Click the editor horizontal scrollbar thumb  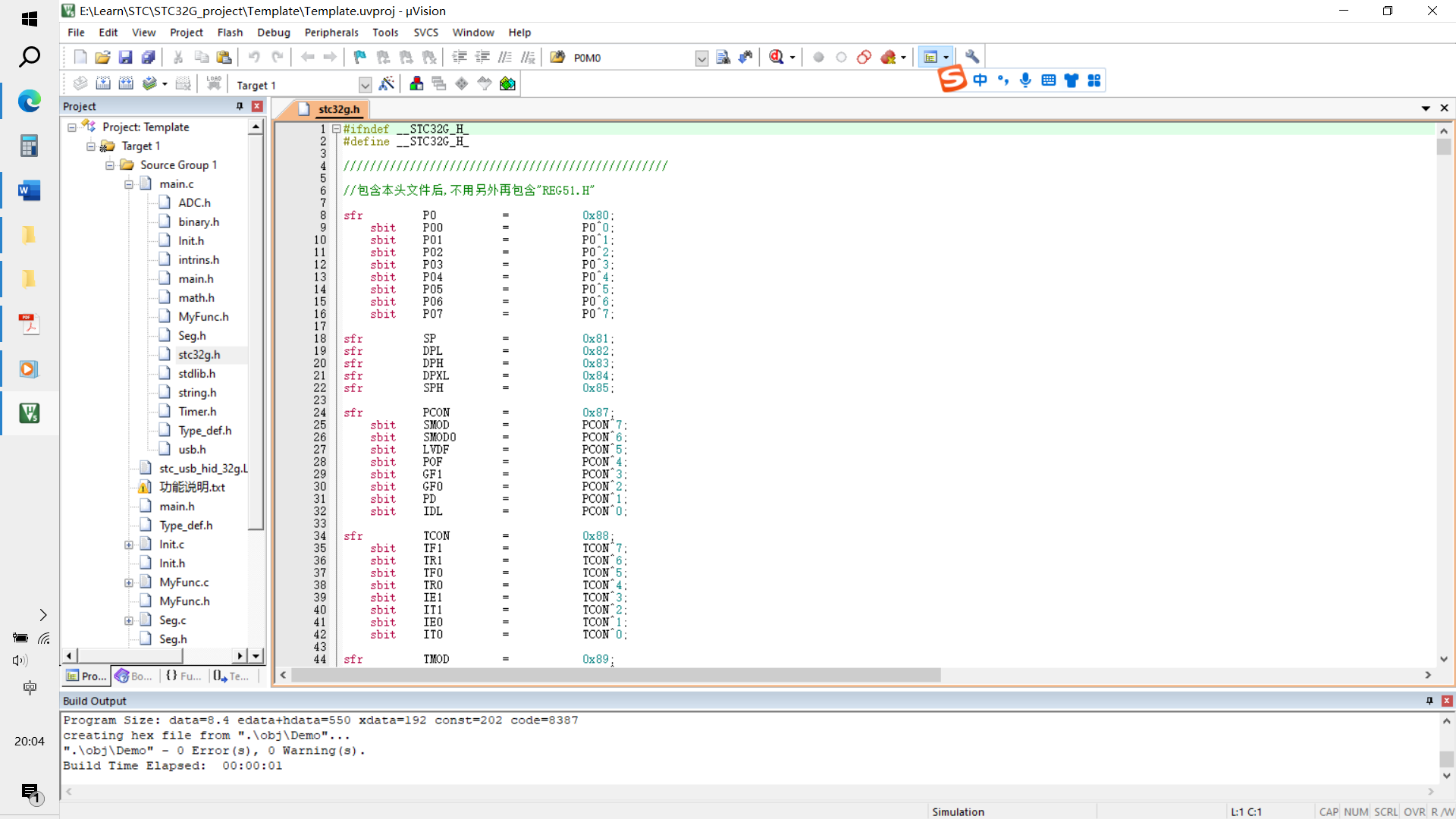coord(616,675)
